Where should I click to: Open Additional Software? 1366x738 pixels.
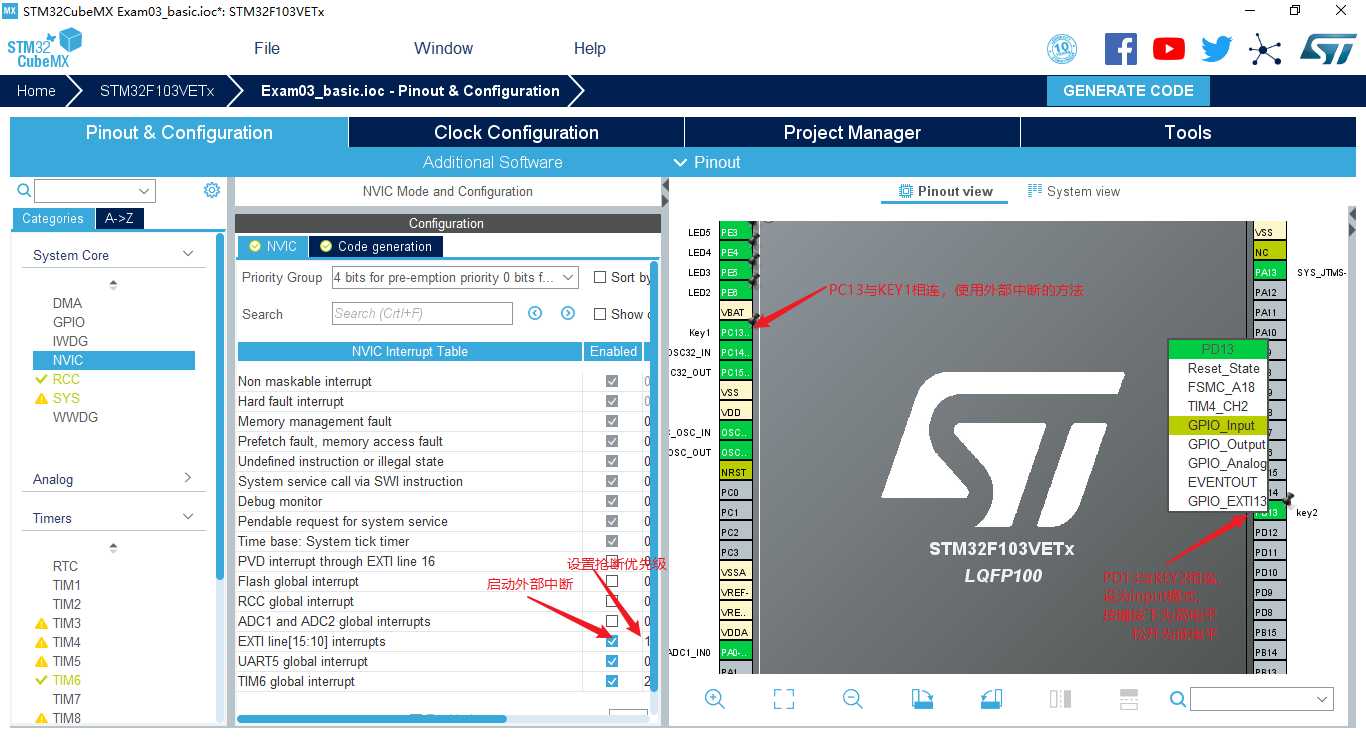pos(492,162)
